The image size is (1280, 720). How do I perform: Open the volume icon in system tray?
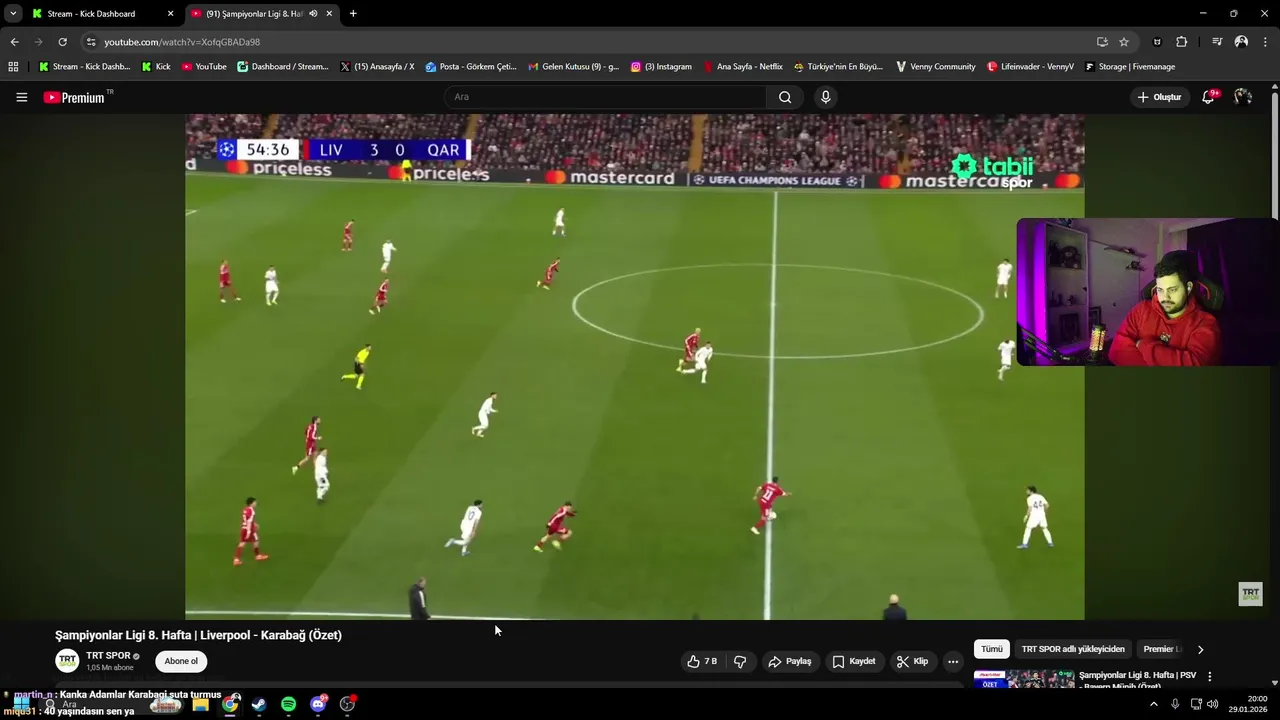pos(1212,704)
